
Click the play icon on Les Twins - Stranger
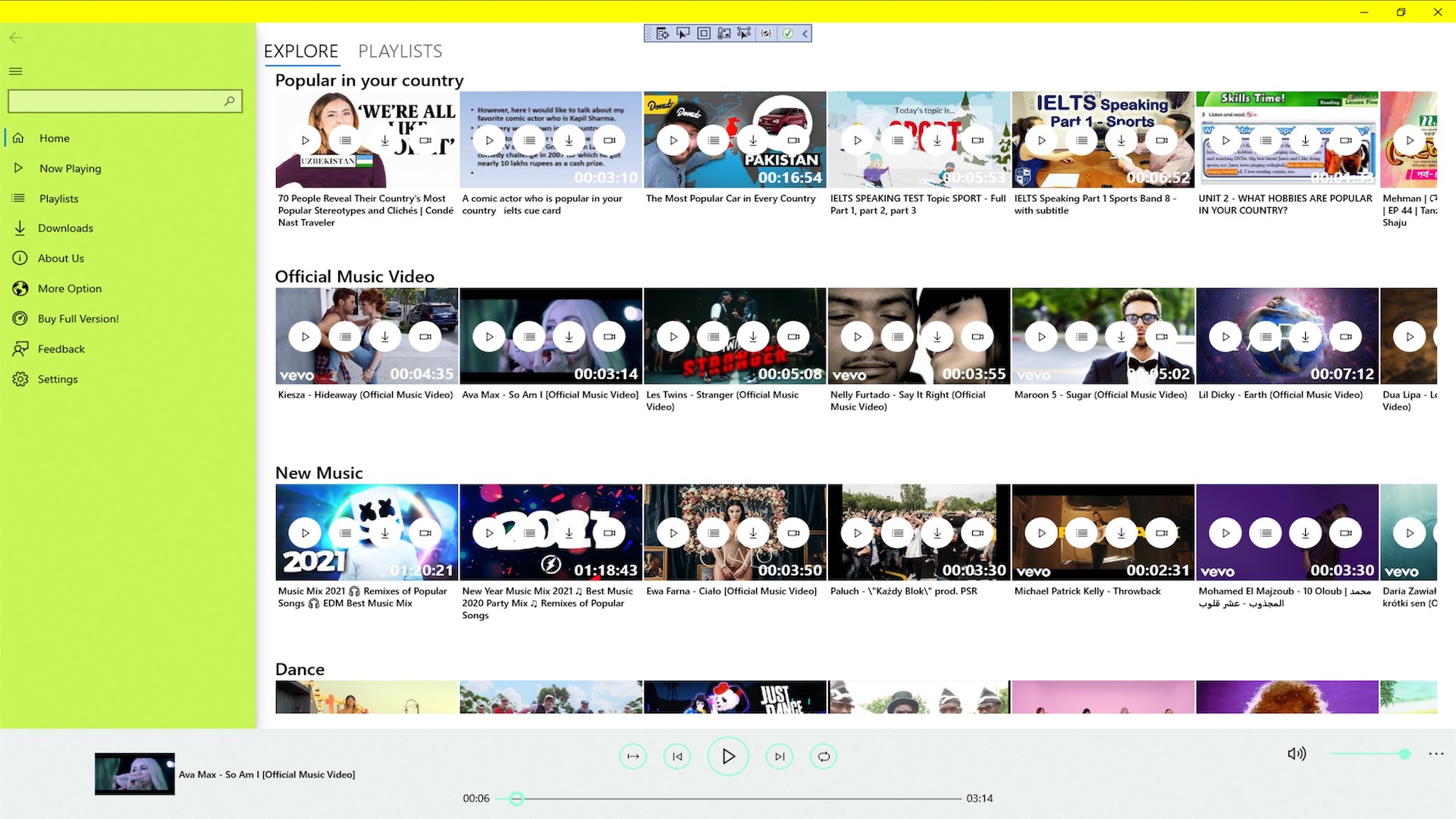point(672,336)
